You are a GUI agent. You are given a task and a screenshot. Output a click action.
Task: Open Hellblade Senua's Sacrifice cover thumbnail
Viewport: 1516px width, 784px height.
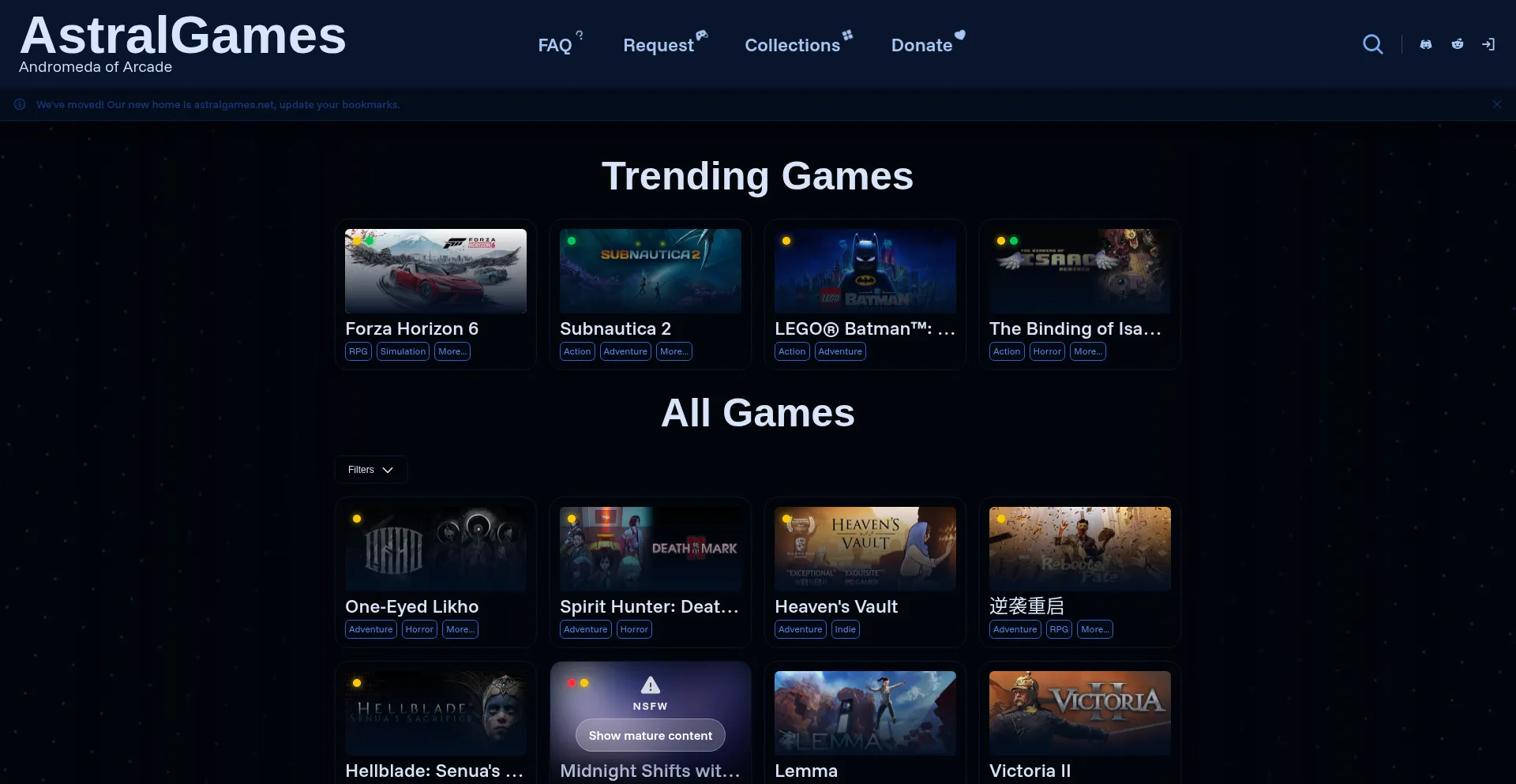click(x=436, y=713)
